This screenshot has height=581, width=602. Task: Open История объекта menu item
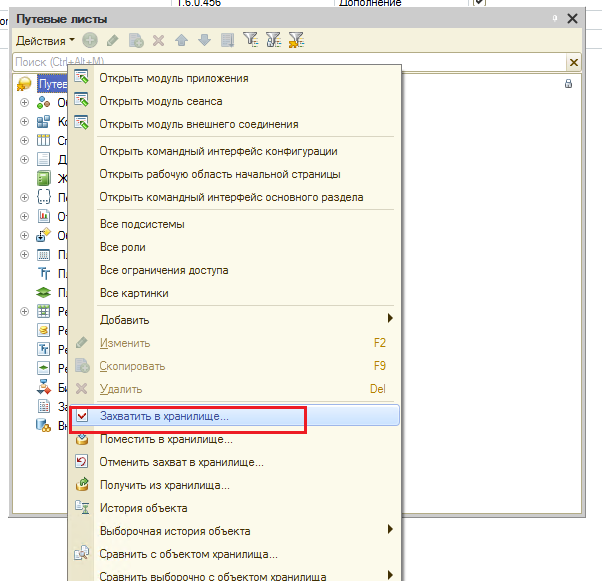(235, 508)
